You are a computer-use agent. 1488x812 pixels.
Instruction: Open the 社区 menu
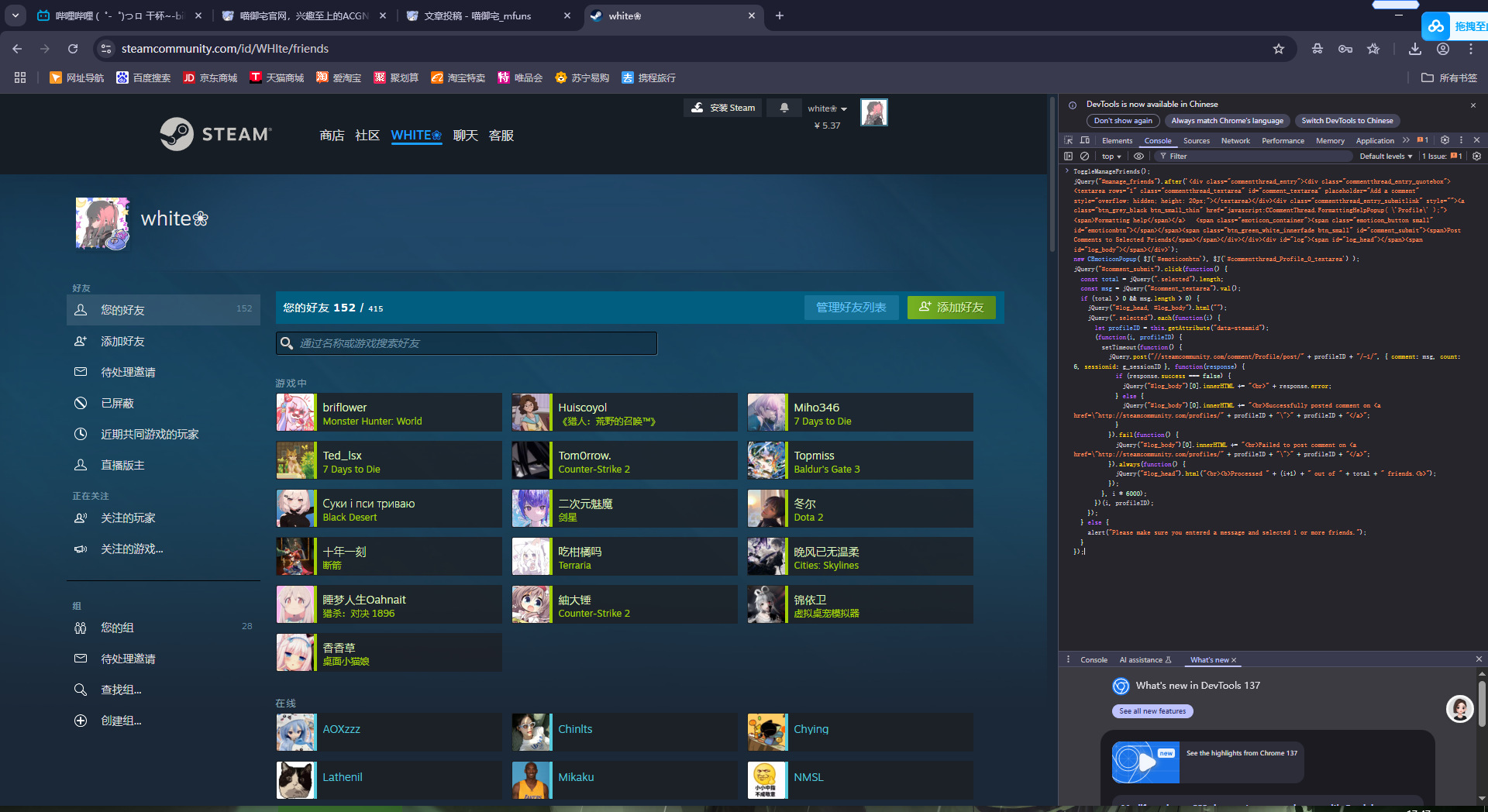coord(367,136)
